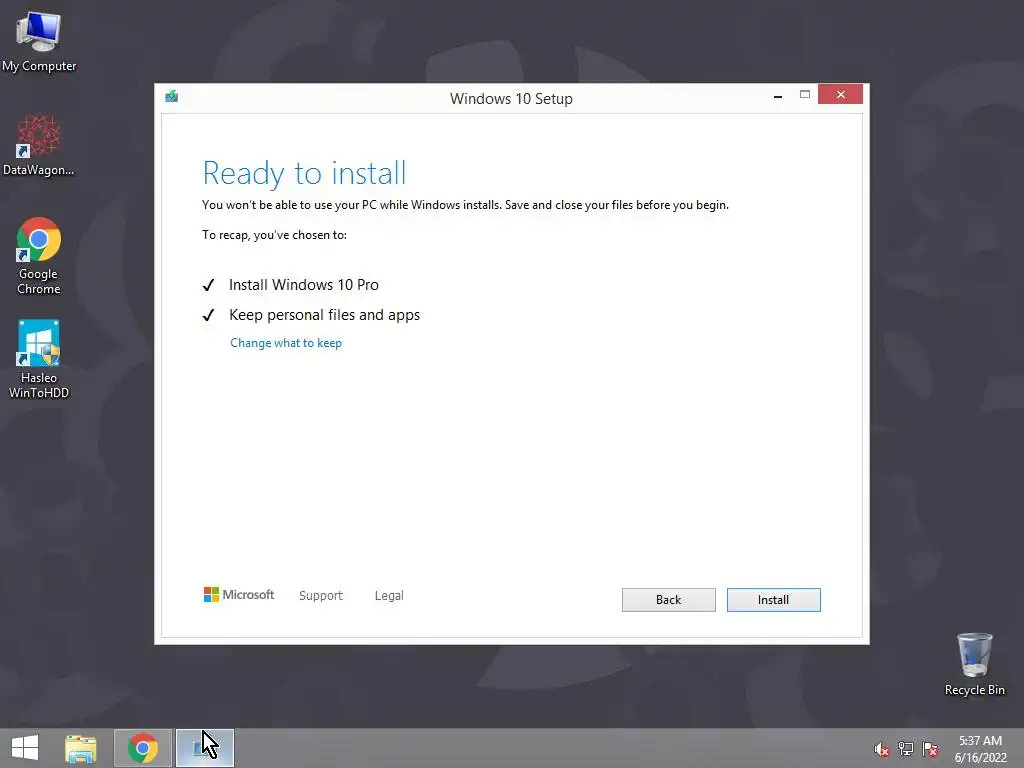1024x768 pixels.
Task: Close the Windows 10 Setup window
Action: point(840,95)
